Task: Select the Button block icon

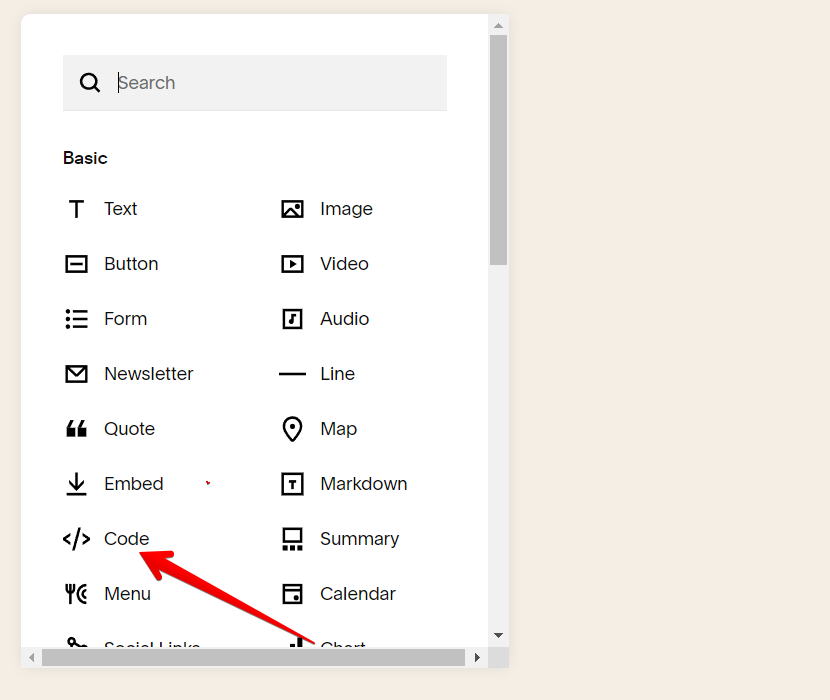Action: [76, 264]
